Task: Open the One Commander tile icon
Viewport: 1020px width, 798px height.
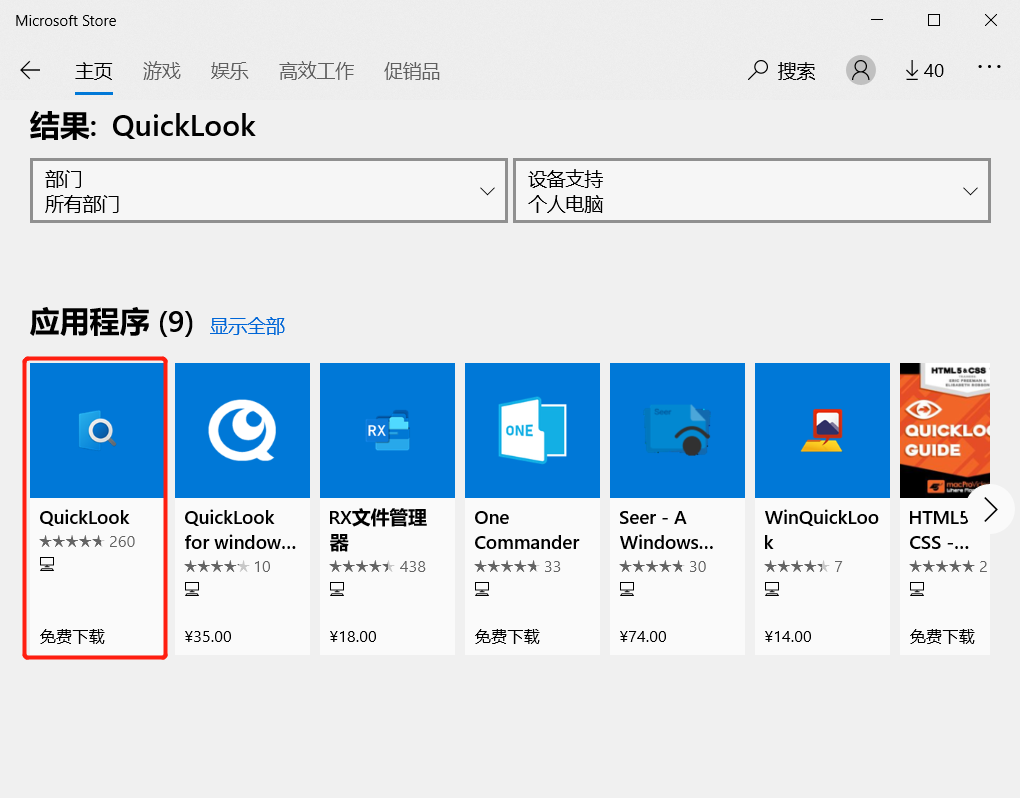Action: click(532, 431)
